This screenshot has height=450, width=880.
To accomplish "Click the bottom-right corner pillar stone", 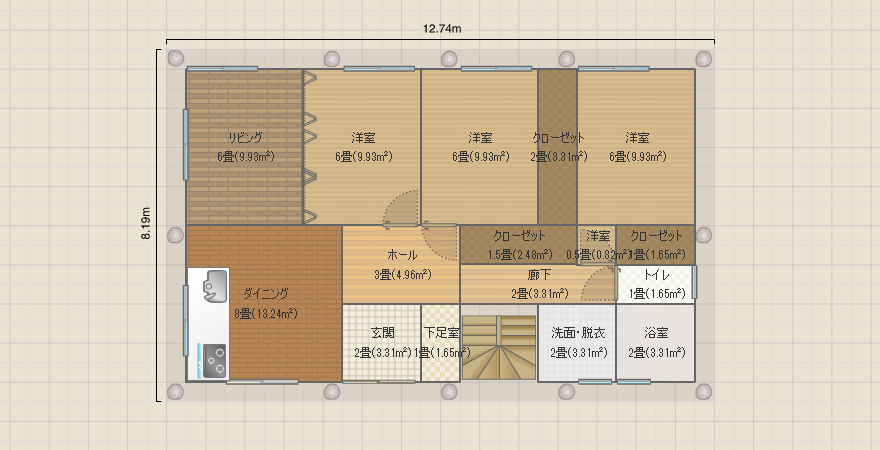I will click(704, 392).
